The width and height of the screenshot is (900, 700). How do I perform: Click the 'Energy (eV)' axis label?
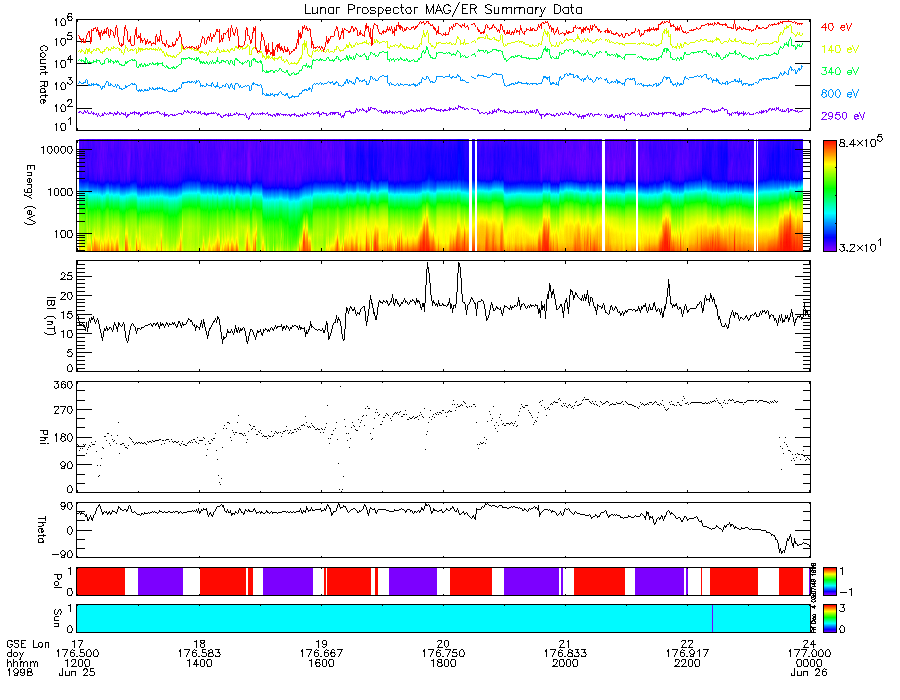click(30, 195)
